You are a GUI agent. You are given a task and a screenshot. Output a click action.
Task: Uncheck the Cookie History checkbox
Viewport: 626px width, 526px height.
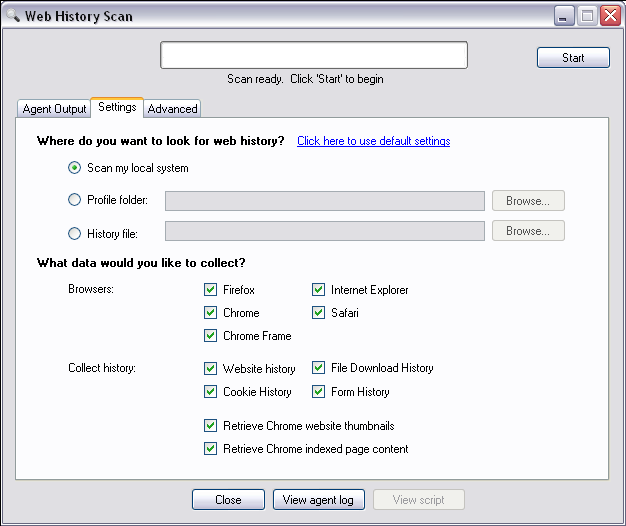(x=211, y=392)
